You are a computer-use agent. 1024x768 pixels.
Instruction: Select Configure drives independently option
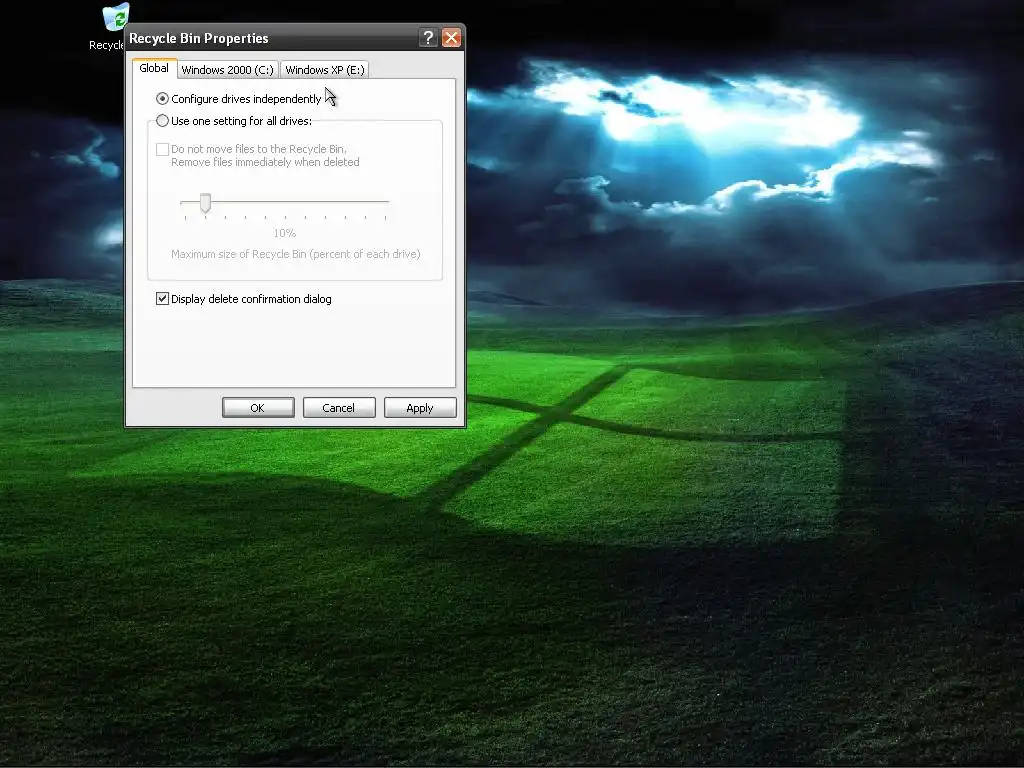pos(163,99)
